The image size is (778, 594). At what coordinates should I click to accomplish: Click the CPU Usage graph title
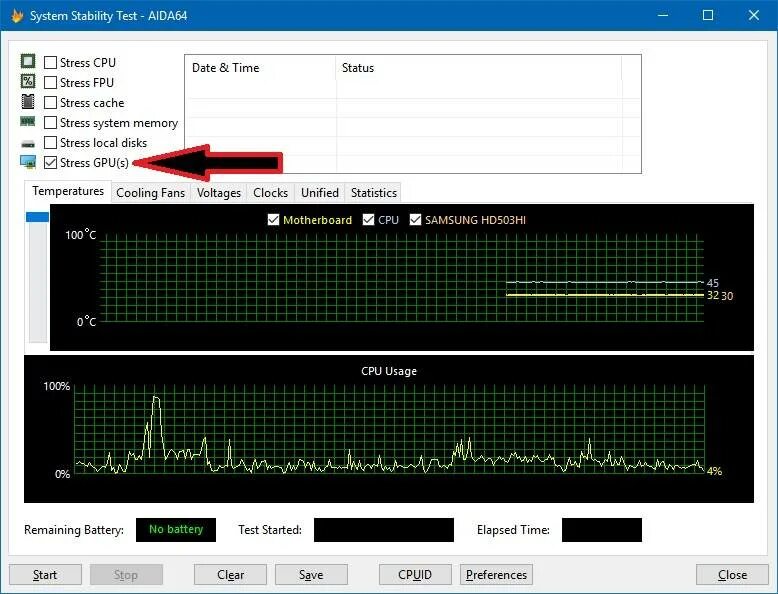pos(389,371)
